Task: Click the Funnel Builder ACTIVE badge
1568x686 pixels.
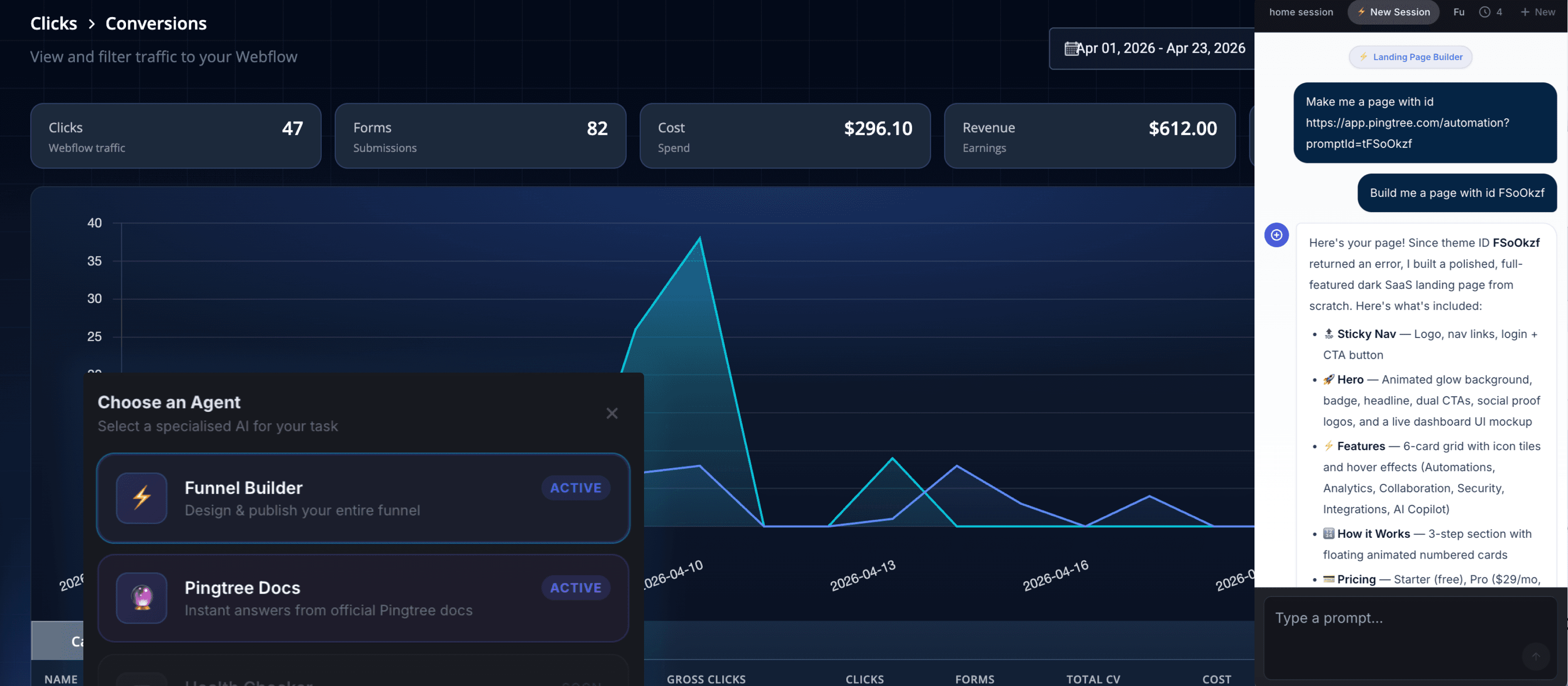Action: (x=575, y=488)
